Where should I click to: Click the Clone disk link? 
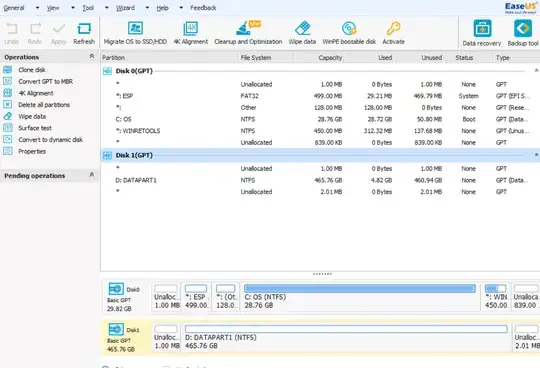click(x=32, y=70)
